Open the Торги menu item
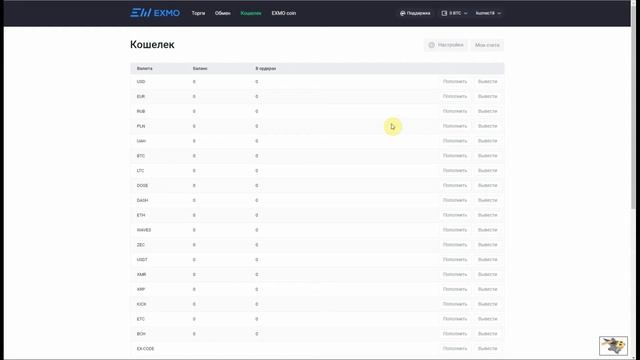Image resolution: width=640 pixels, height=360 pixels. coord(198,13)
